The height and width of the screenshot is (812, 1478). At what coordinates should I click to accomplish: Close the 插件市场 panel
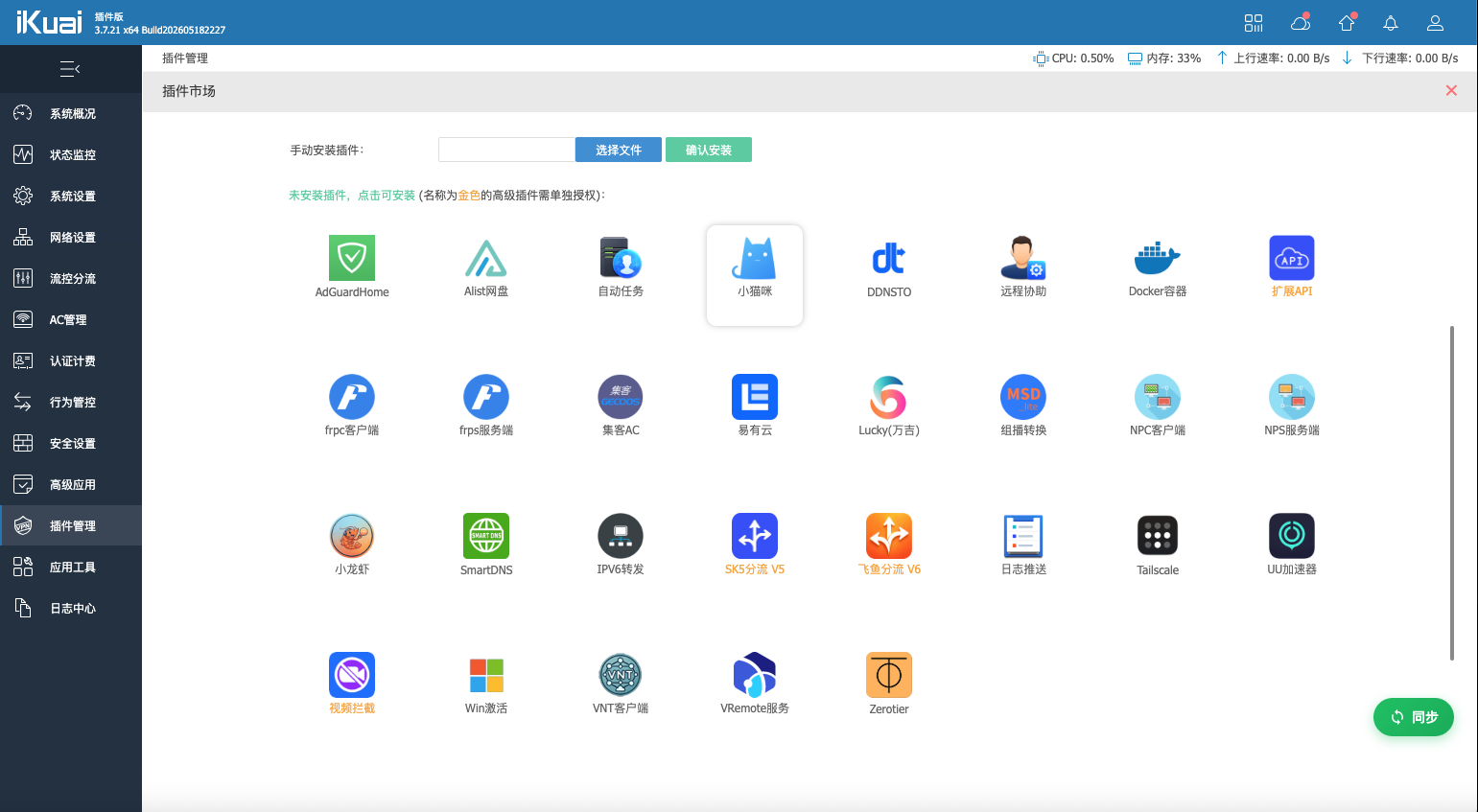(1451, 90)
